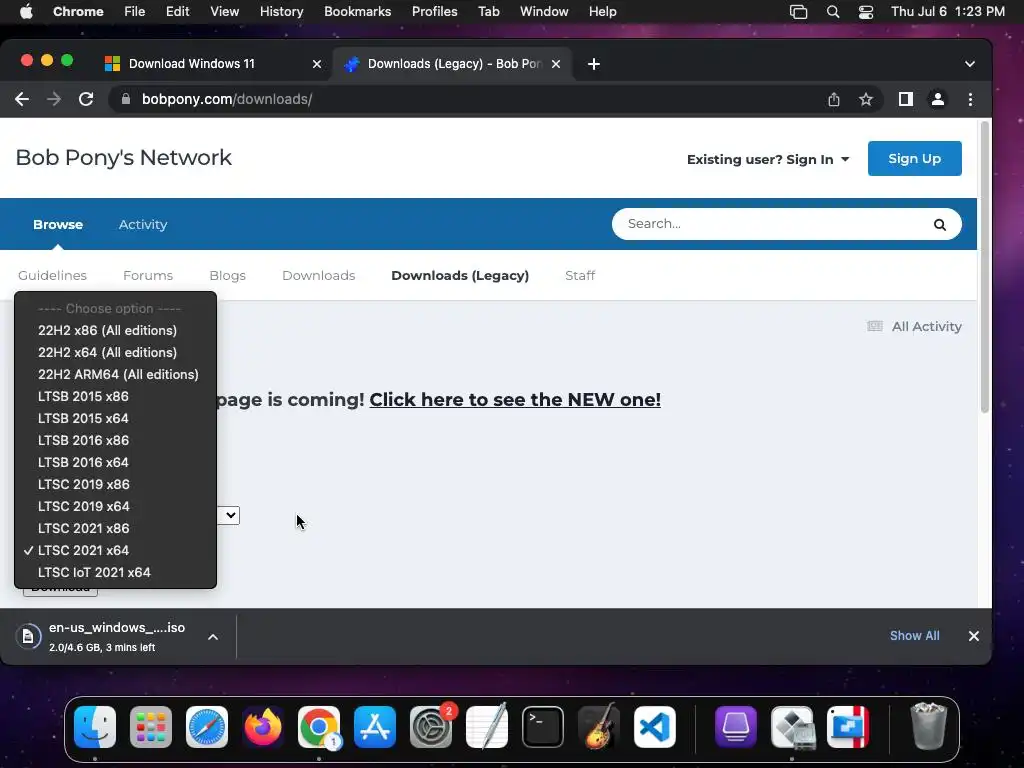1024x768 pixels.
Task: Select 22H2 x64 (All editions) option
Action: tap(116, 353)
